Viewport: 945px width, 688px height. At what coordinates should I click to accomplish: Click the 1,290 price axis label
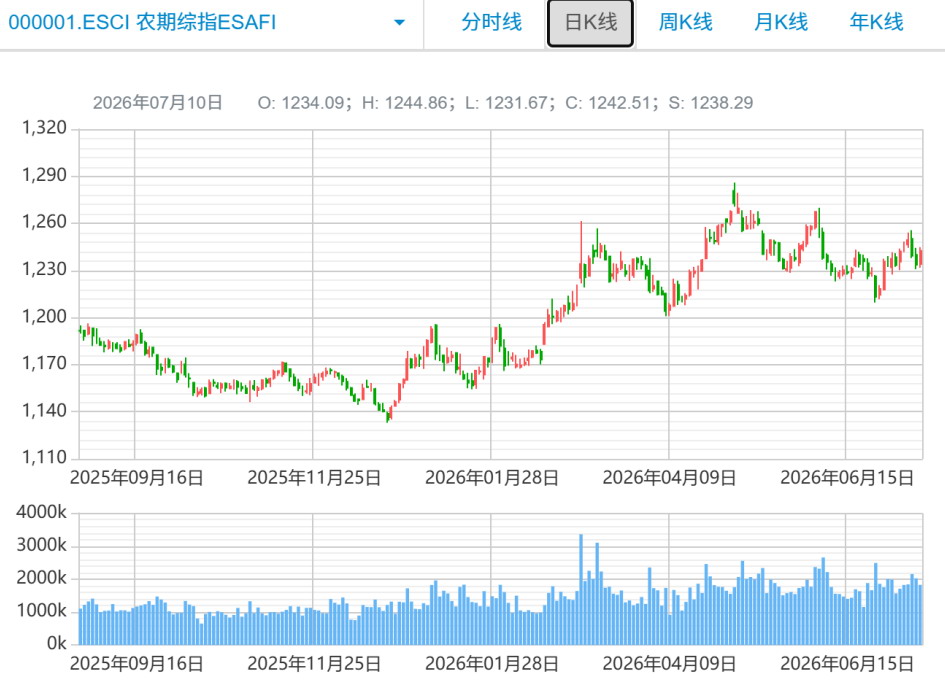point(44,175)
